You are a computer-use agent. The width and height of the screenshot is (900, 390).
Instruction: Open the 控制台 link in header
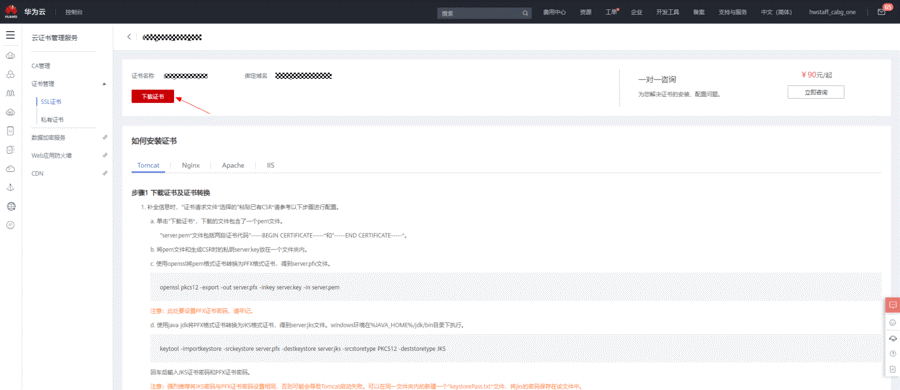tap(73, 12)
